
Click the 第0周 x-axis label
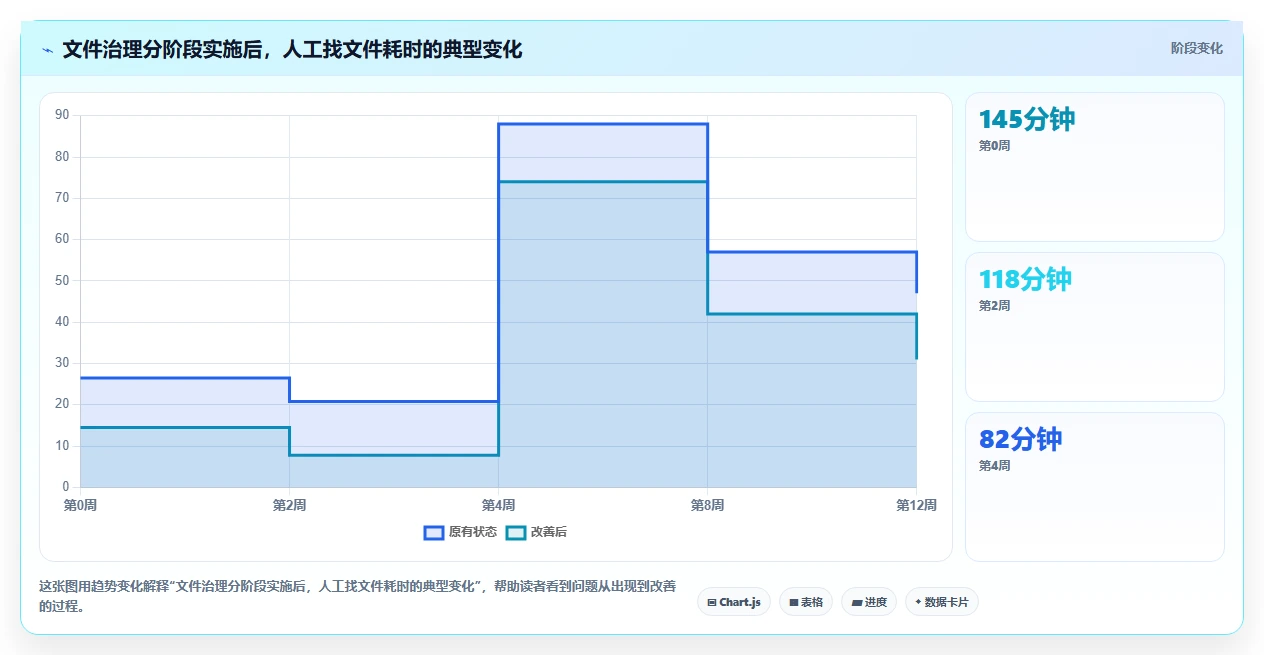(x=80, y=505)
